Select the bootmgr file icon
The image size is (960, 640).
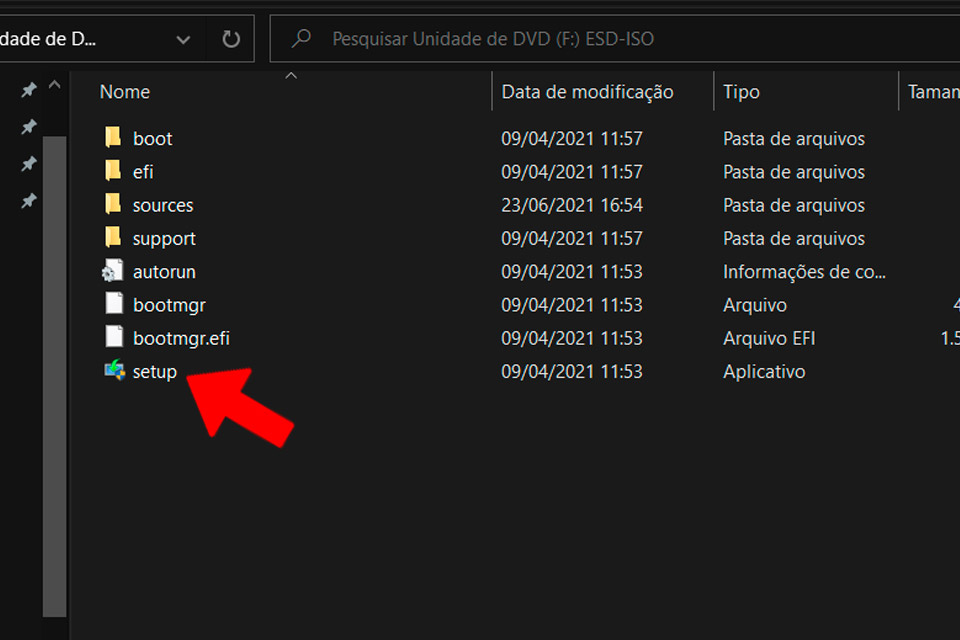(114, 303)
